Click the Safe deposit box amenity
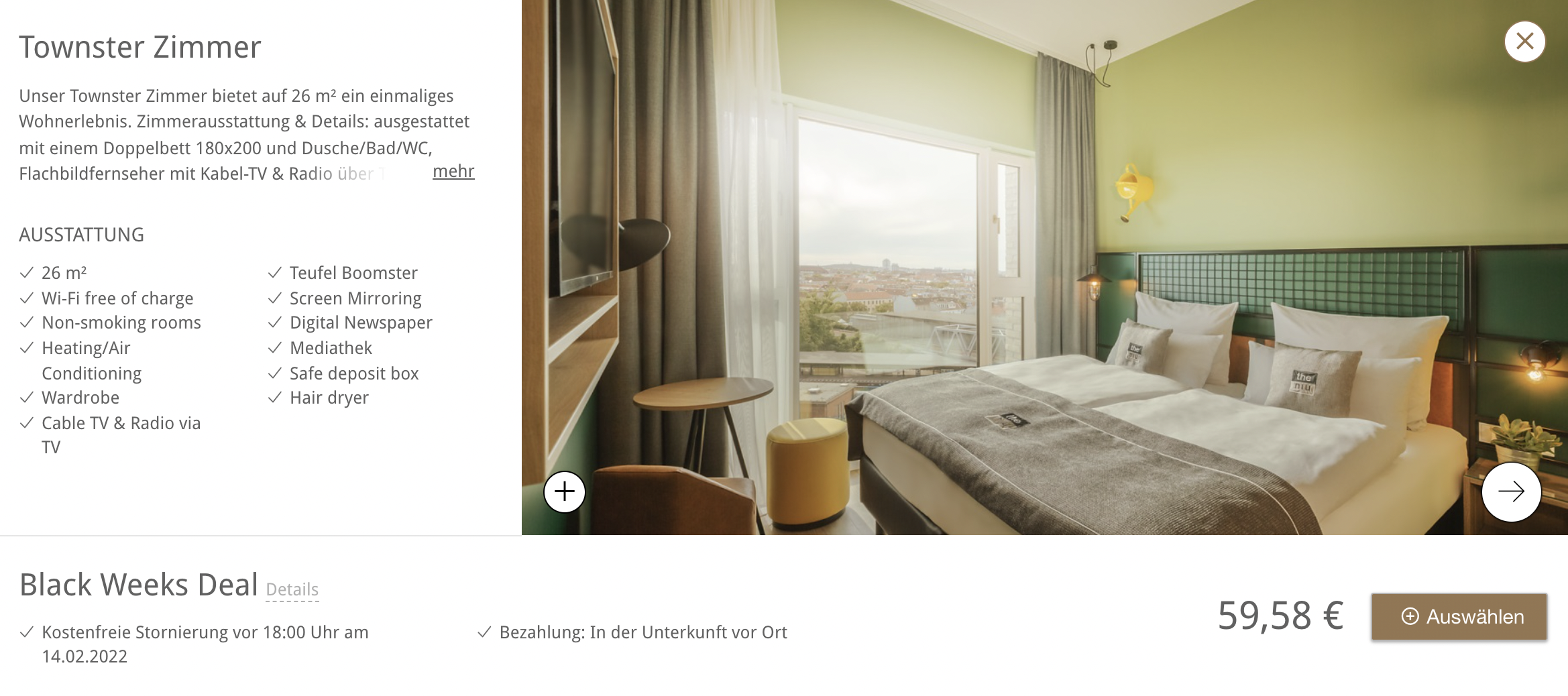This screenshot has height=696, width=1568. (x=354, y=373)
